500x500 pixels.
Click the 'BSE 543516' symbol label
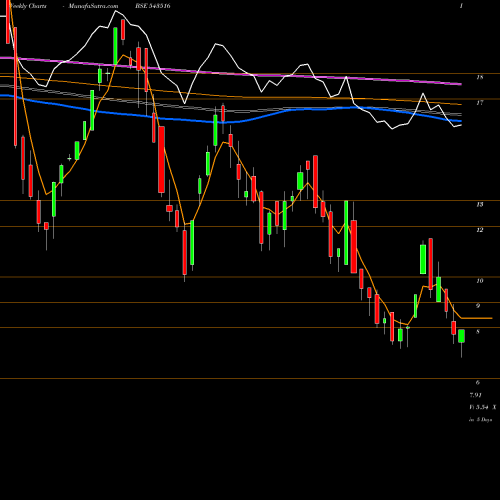153,6
